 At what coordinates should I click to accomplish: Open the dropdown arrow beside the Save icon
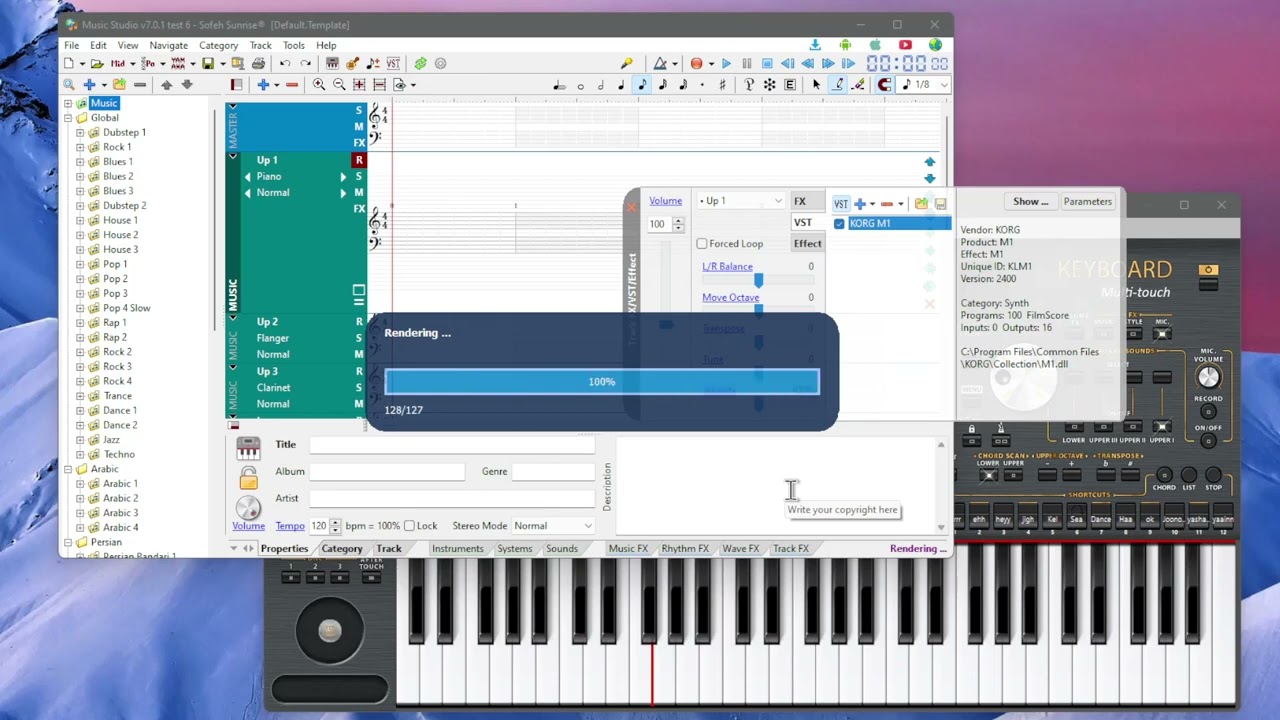click(222, 64)
